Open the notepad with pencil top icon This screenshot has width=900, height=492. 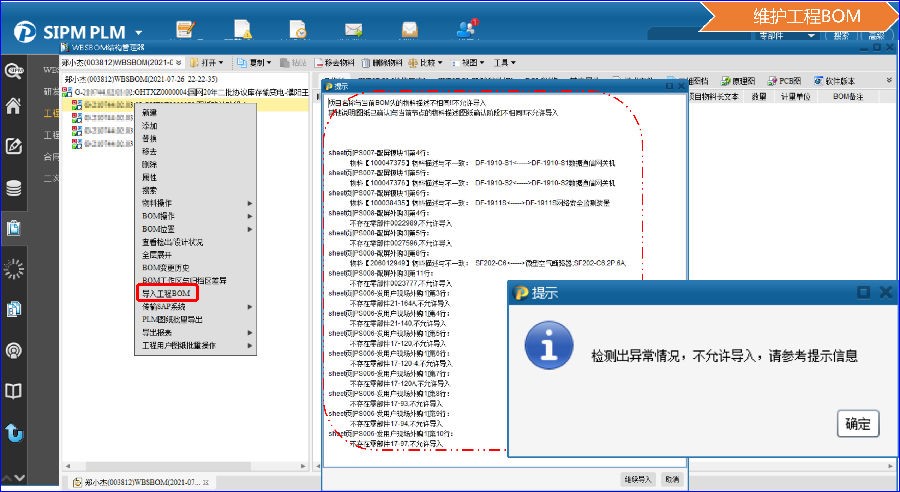click(x=185, y=29)
